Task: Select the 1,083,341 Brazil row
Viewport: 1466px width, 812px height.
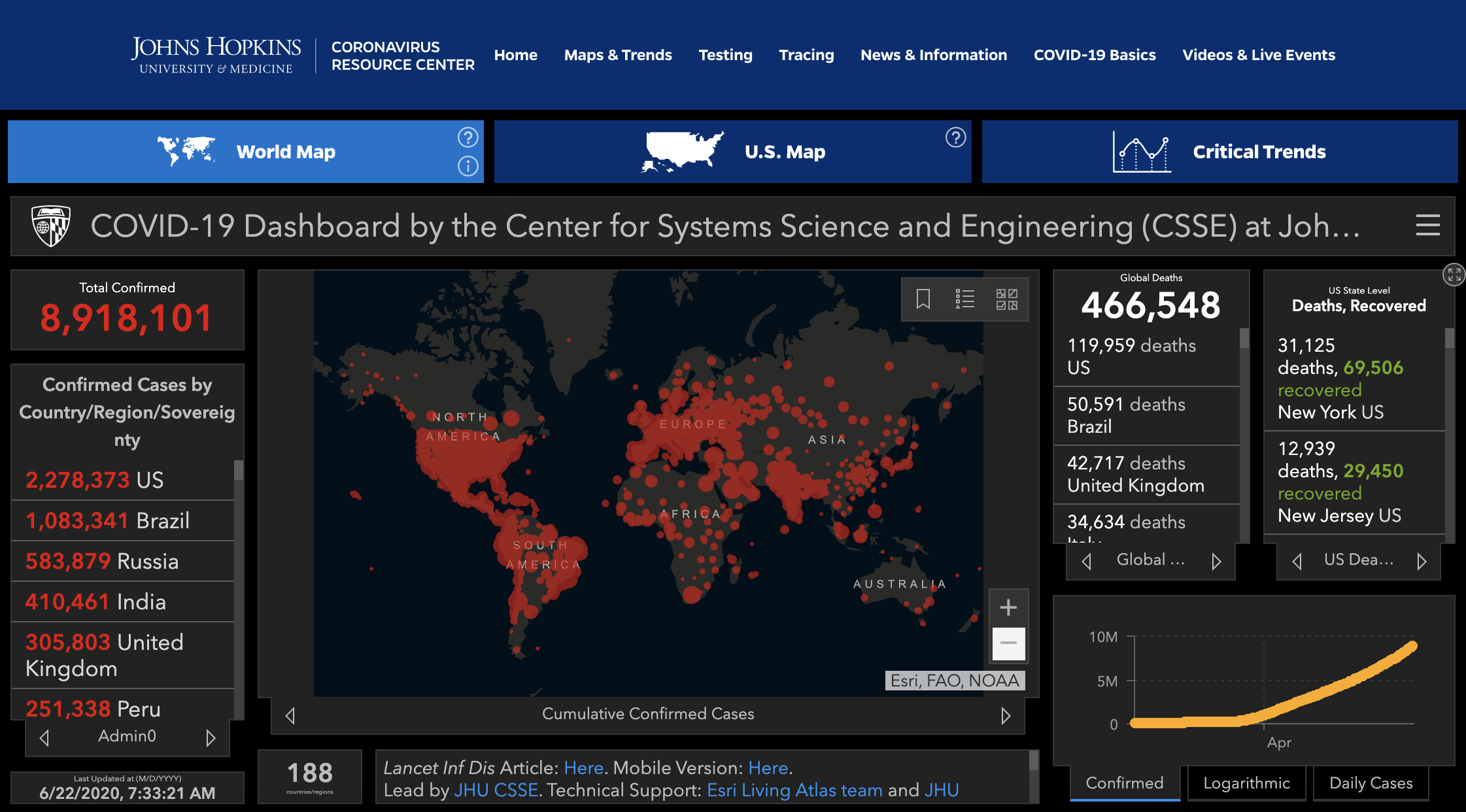Action: coord(123,520)
